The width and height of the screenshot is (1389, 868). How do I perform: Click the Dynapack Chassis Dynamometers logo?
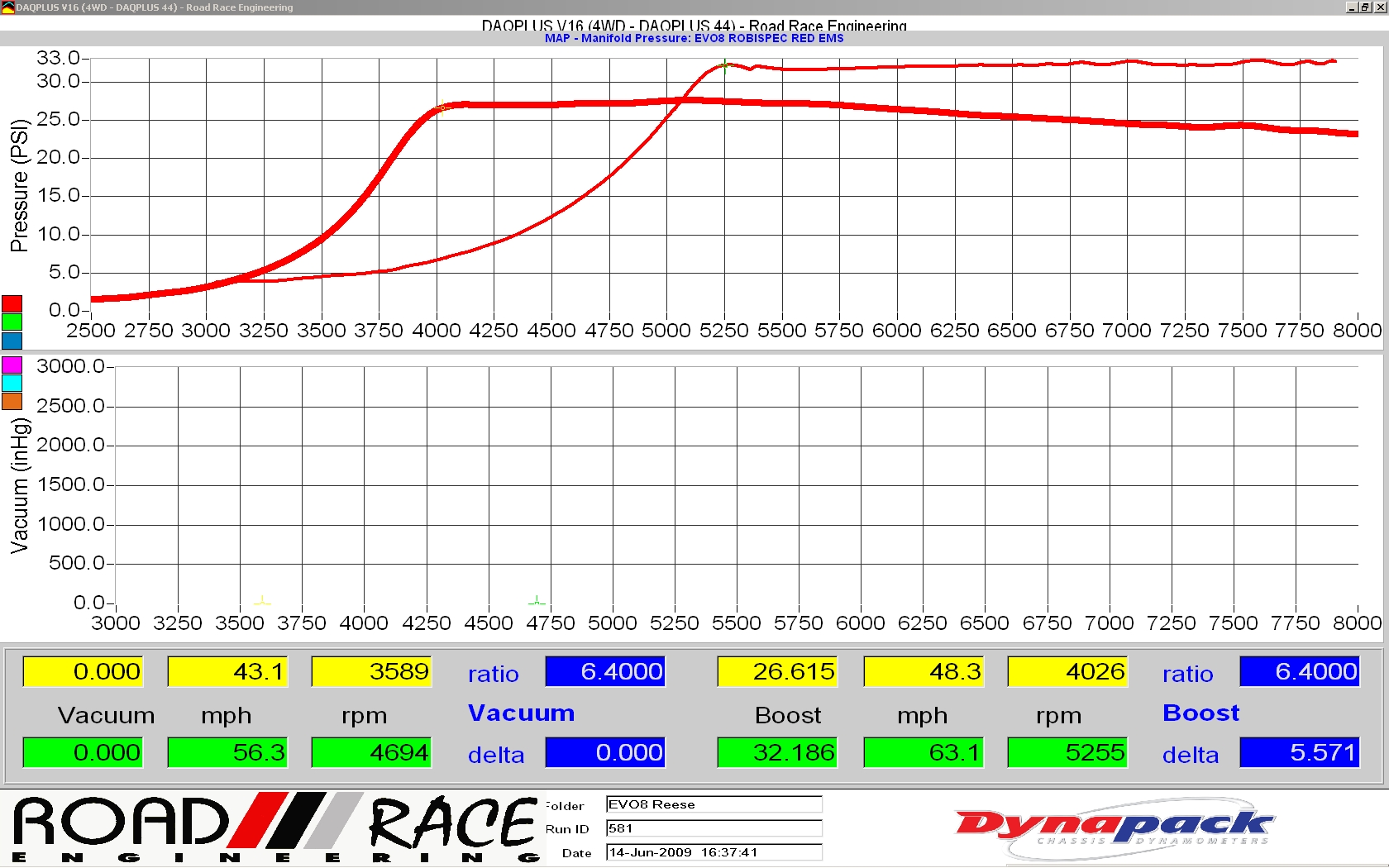click(x=1115, y=827)
